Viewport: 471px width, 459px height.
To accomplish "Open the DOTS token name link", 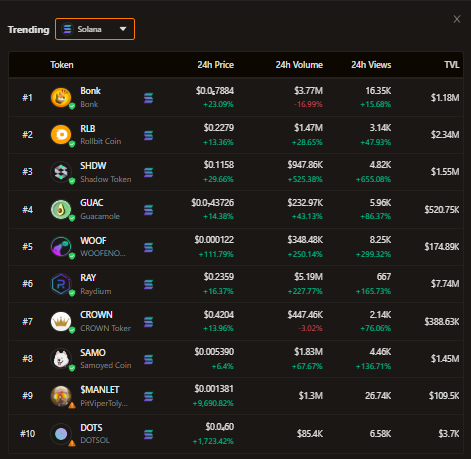I will (x=91, y=427).
